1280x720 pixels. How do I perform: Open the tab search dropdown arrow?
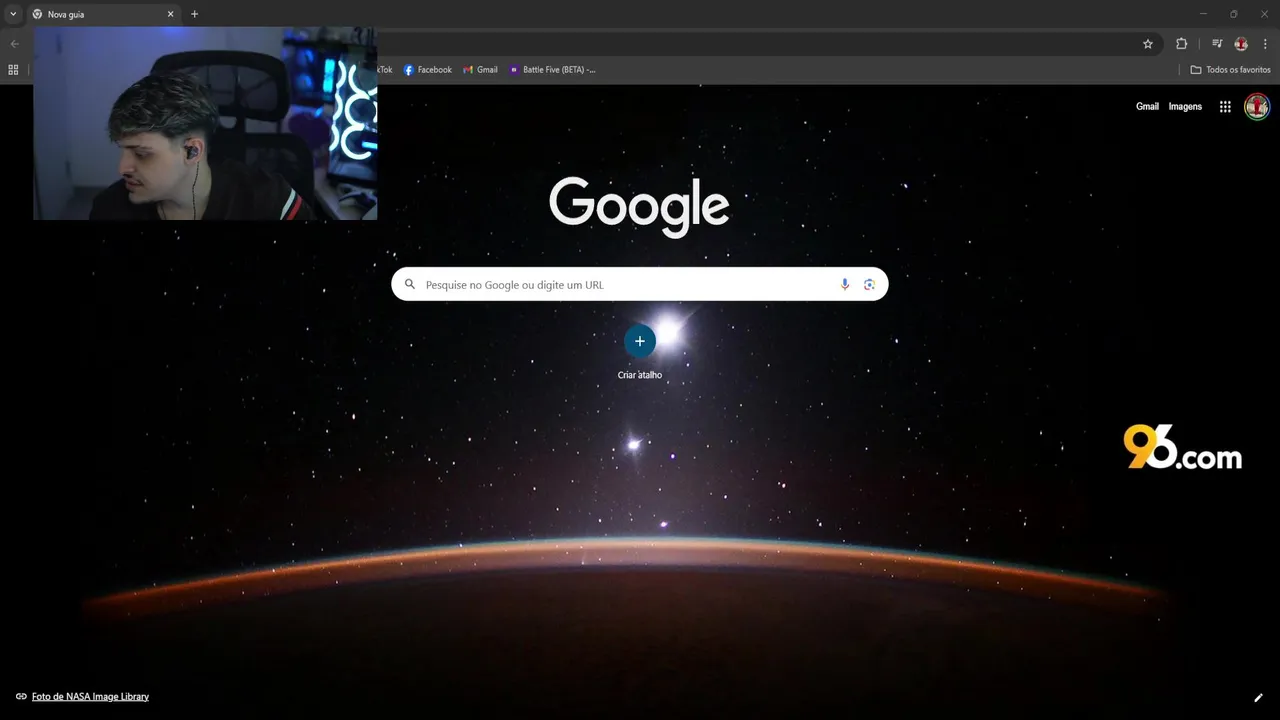pyautogui.click(x=13, y=14)
